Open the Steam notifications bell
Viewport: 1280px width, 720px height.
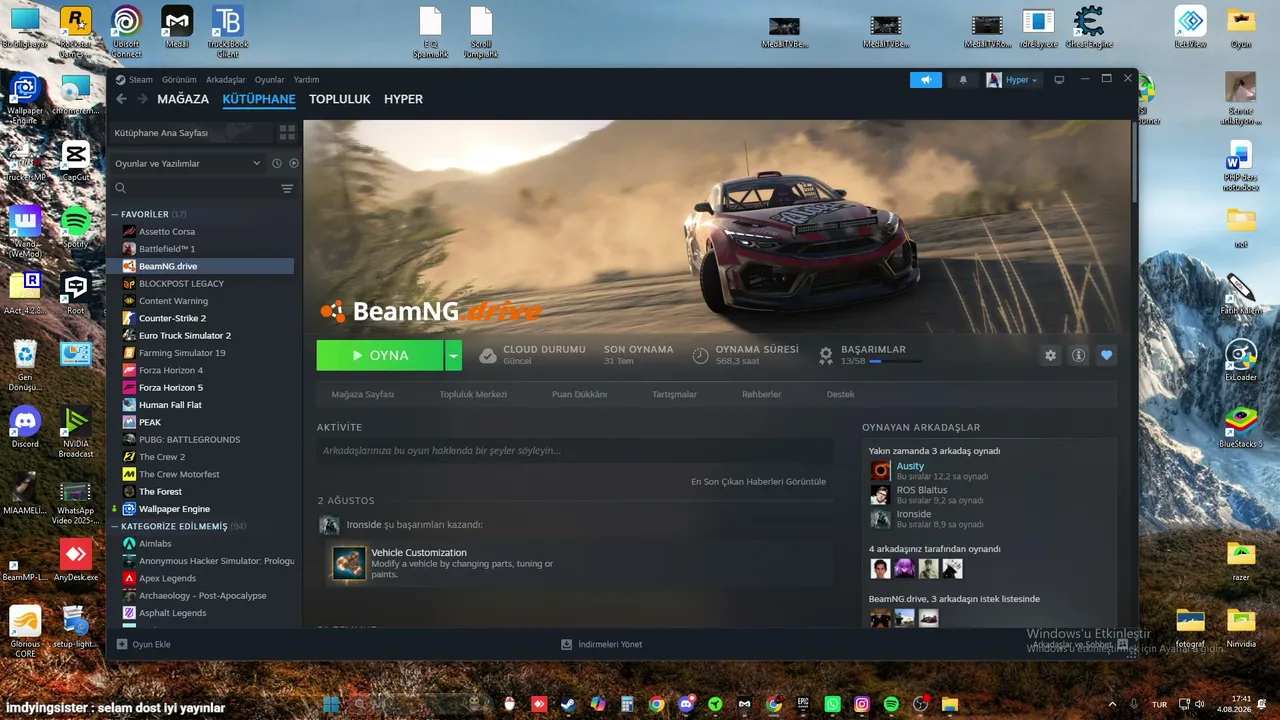pyautogui.click(x=963, y=80)
